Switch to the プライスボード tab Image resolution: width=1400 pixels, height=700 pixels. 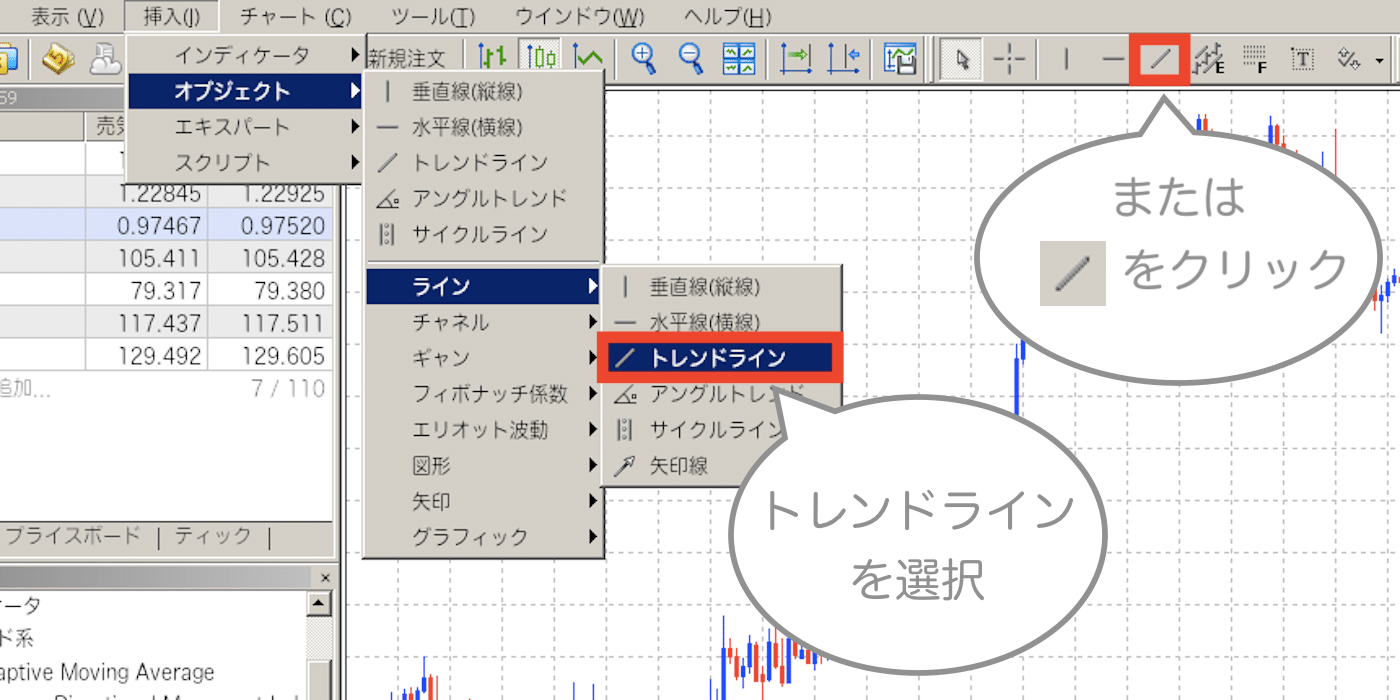pyautogui.click(x=72, y=537)
